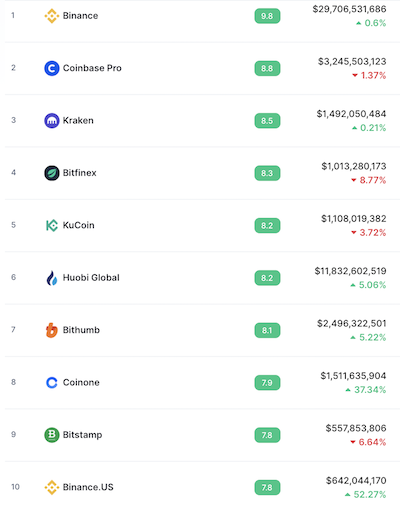This screenshot has width=400, height=510.
Task: Click the Coinone logo icon
Action: [52, 382]
